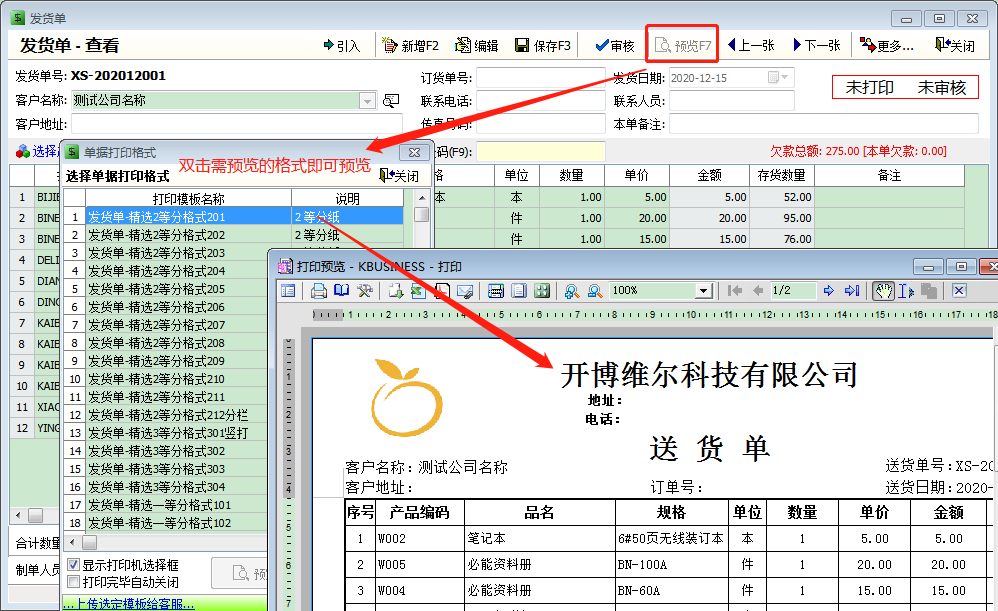Click the 联系人员 input field
The image size is (998, 611).
[x=732, y=101]
